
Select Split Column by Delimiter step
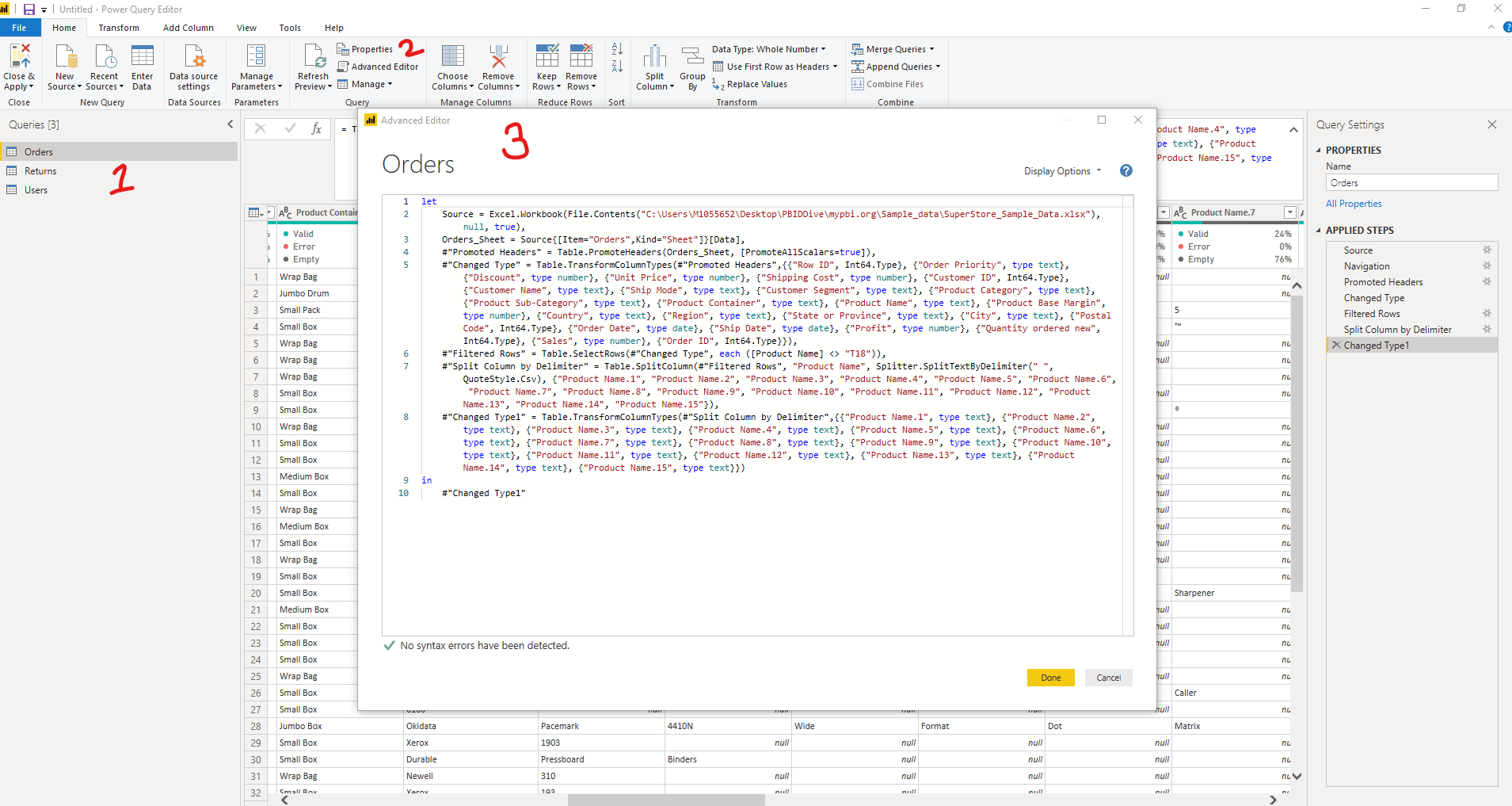click(x=1398, y=330)
